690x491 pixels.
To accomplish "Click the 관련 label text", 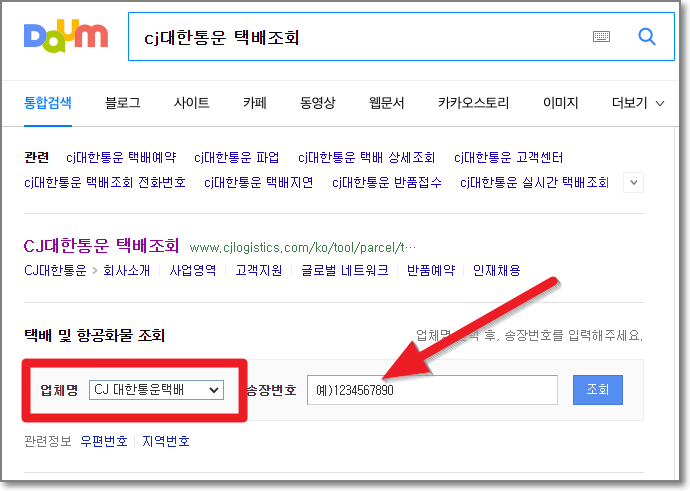I will coord(36,158).
